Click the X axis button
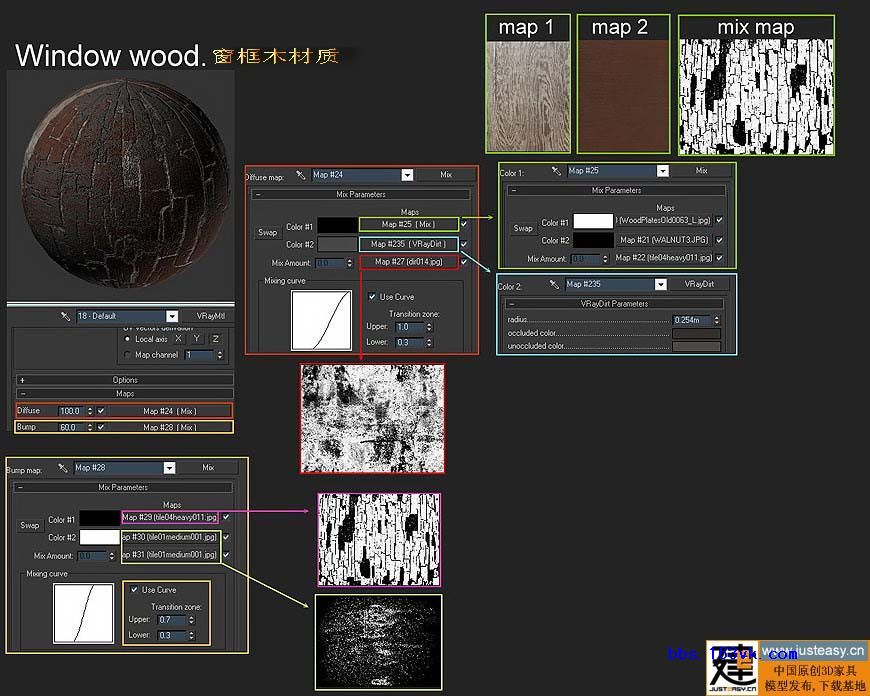This screenshot has width=870, height=696. point(179,339)
